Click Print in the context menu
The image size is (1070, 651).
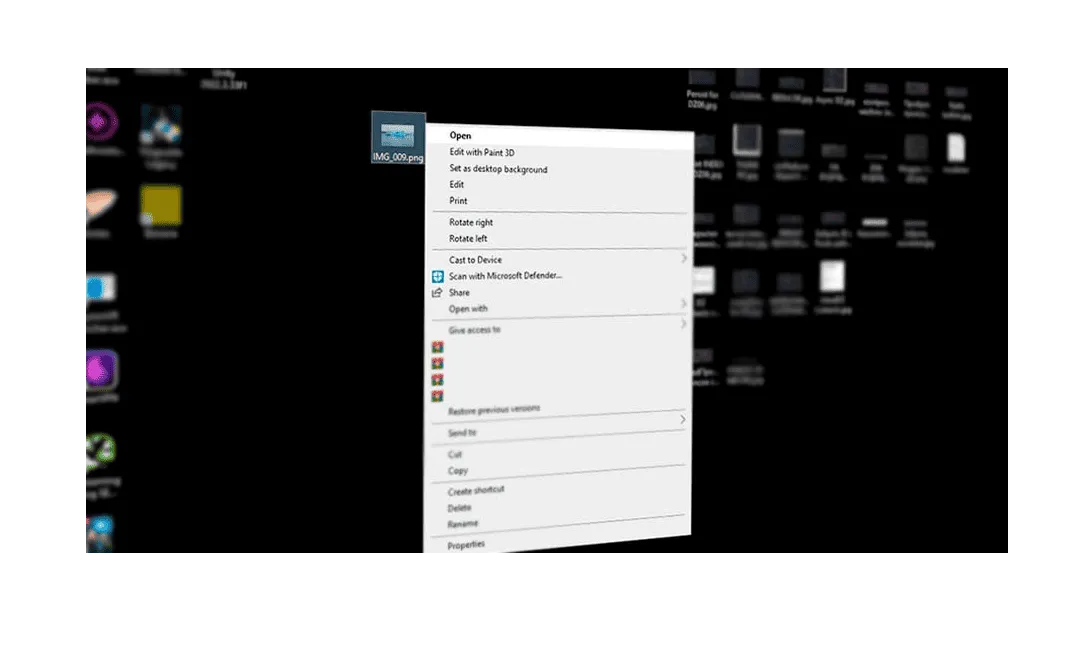click(458, 201)
